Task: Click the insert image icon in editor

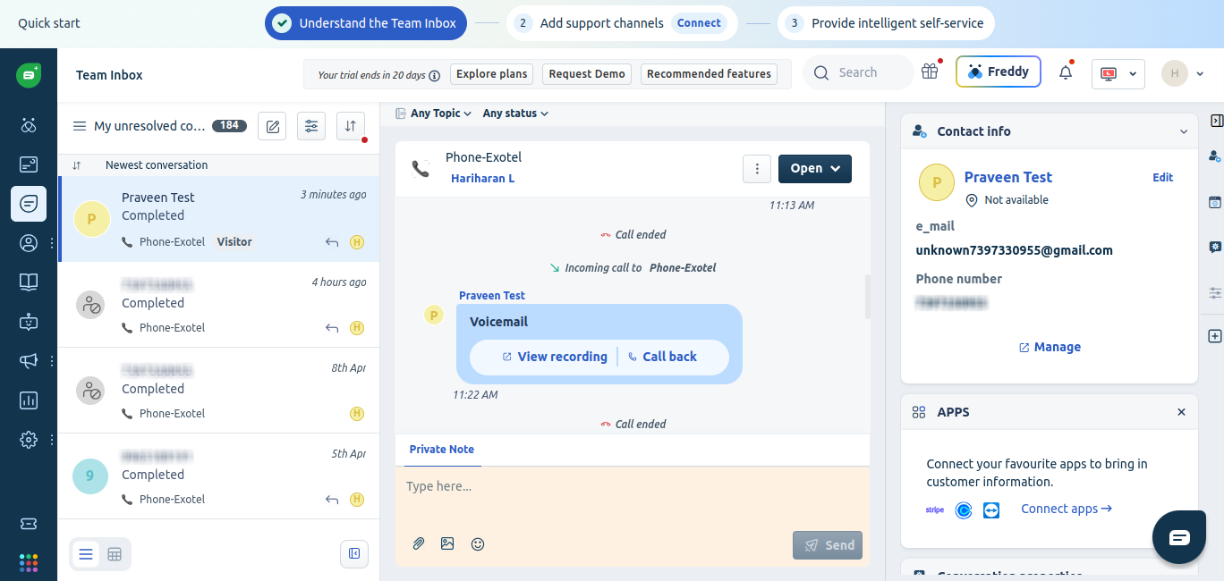Action: (x=448, y=544)
